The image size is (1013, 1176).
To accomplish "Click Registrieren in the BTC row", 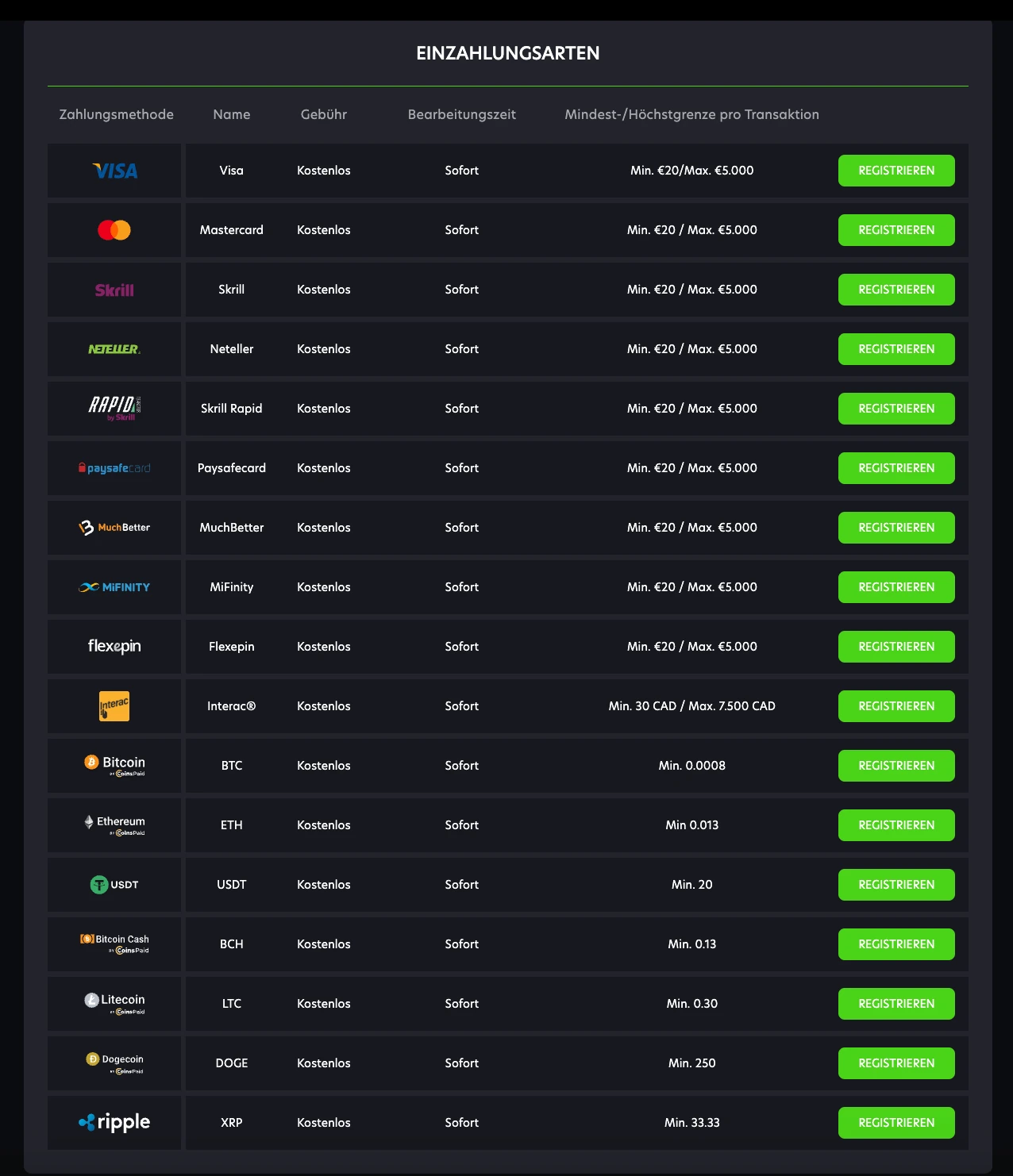I will click(x=896, y=766).
